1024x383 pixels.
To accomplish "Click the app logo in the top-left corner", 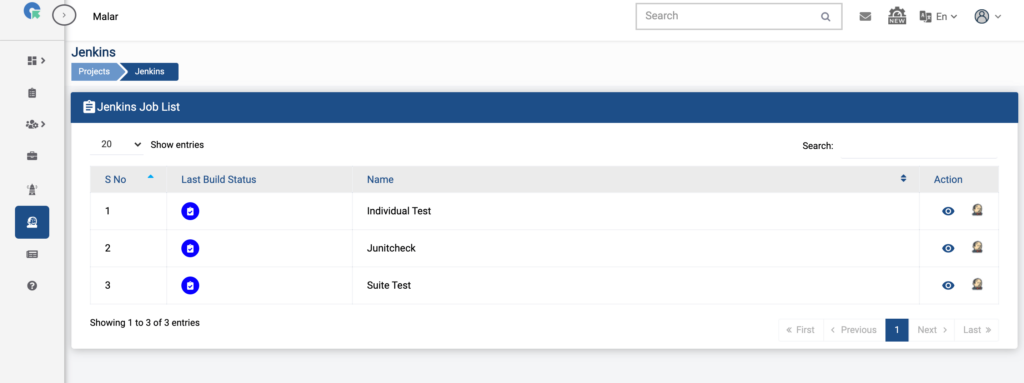I will [x=32, y=12].
